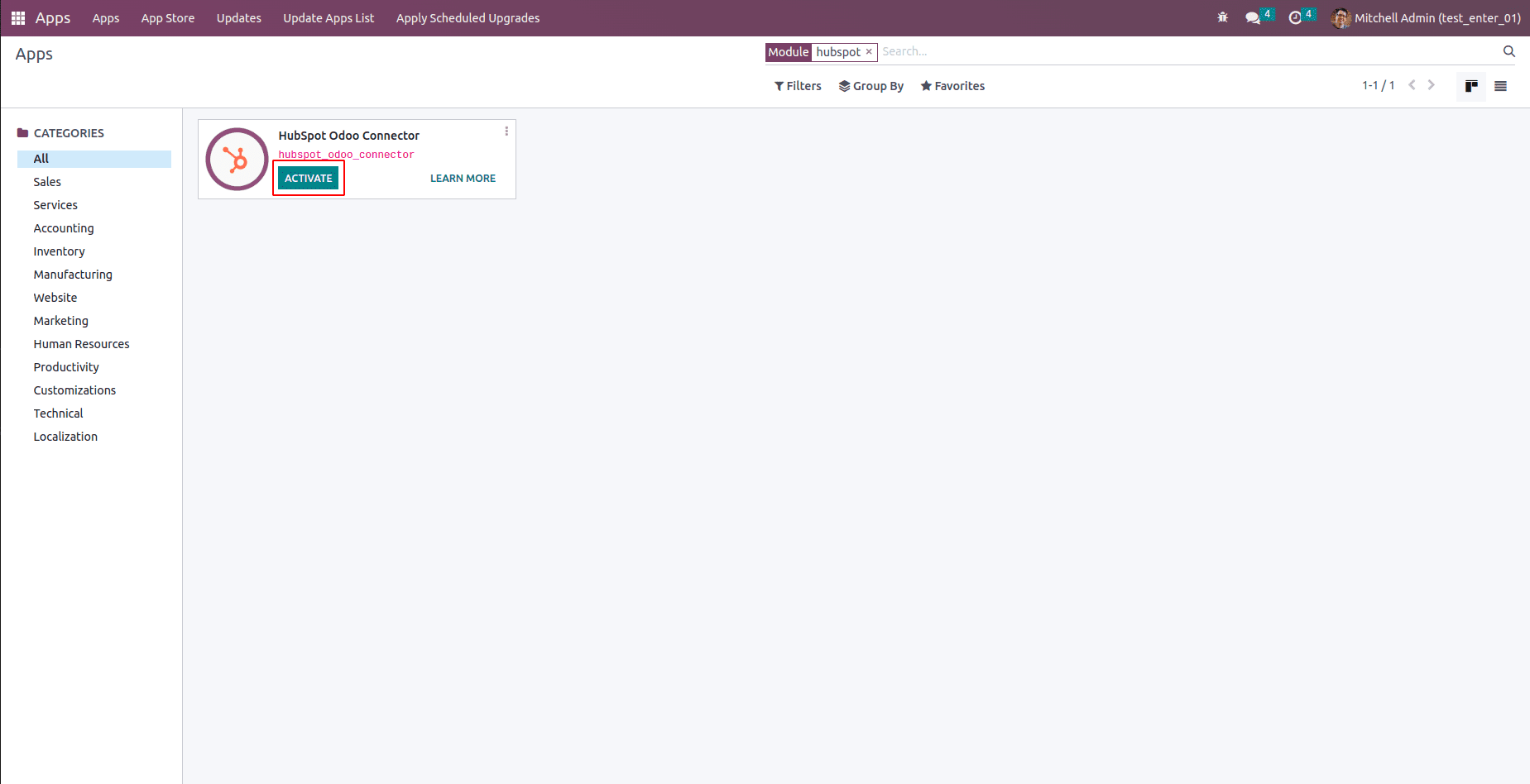Click the Apps breadcrumb heading
The width and height of the screenshot is (1530, 784).
(34, 55)
